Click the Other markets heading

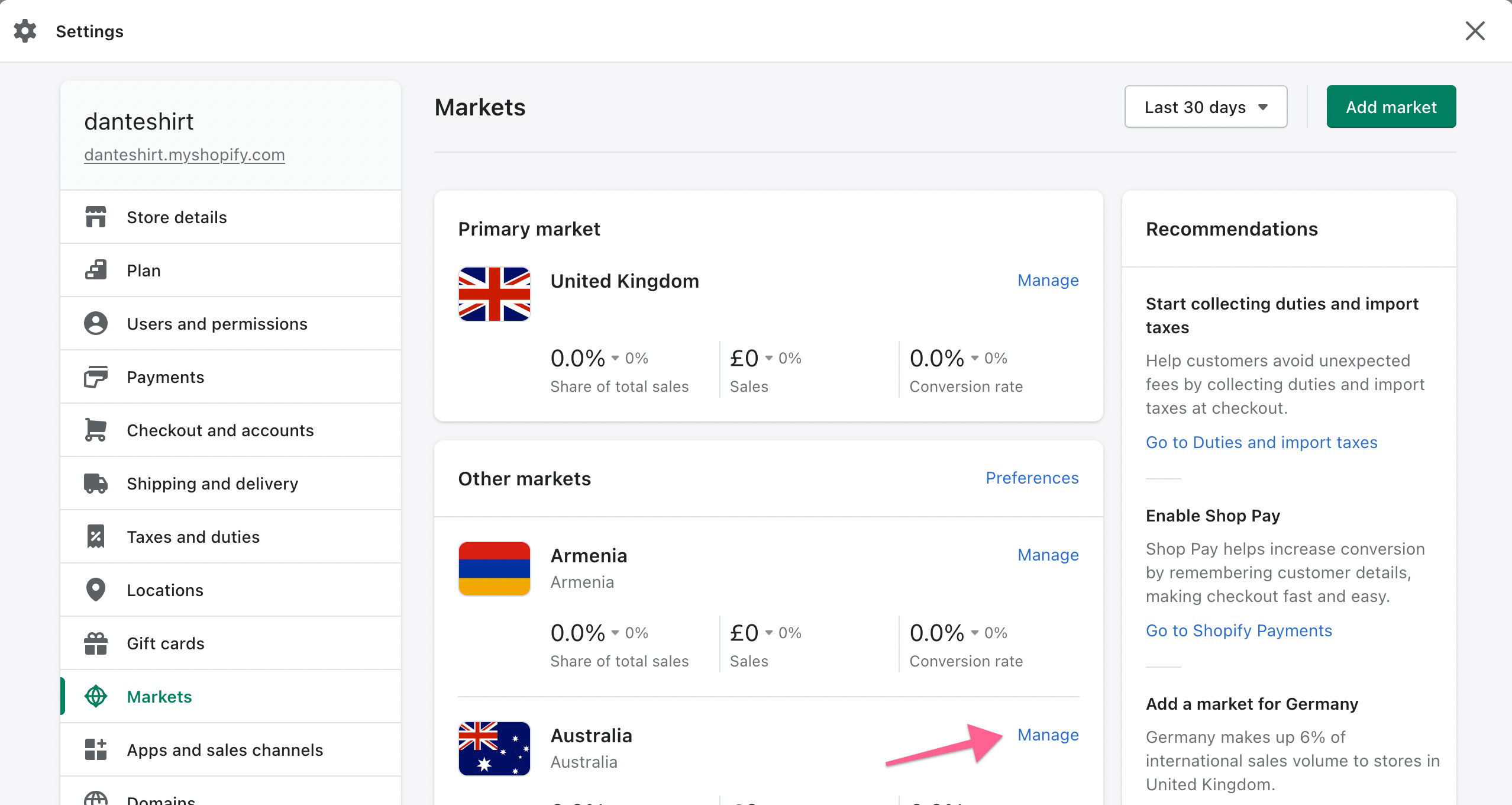(524, 478)
